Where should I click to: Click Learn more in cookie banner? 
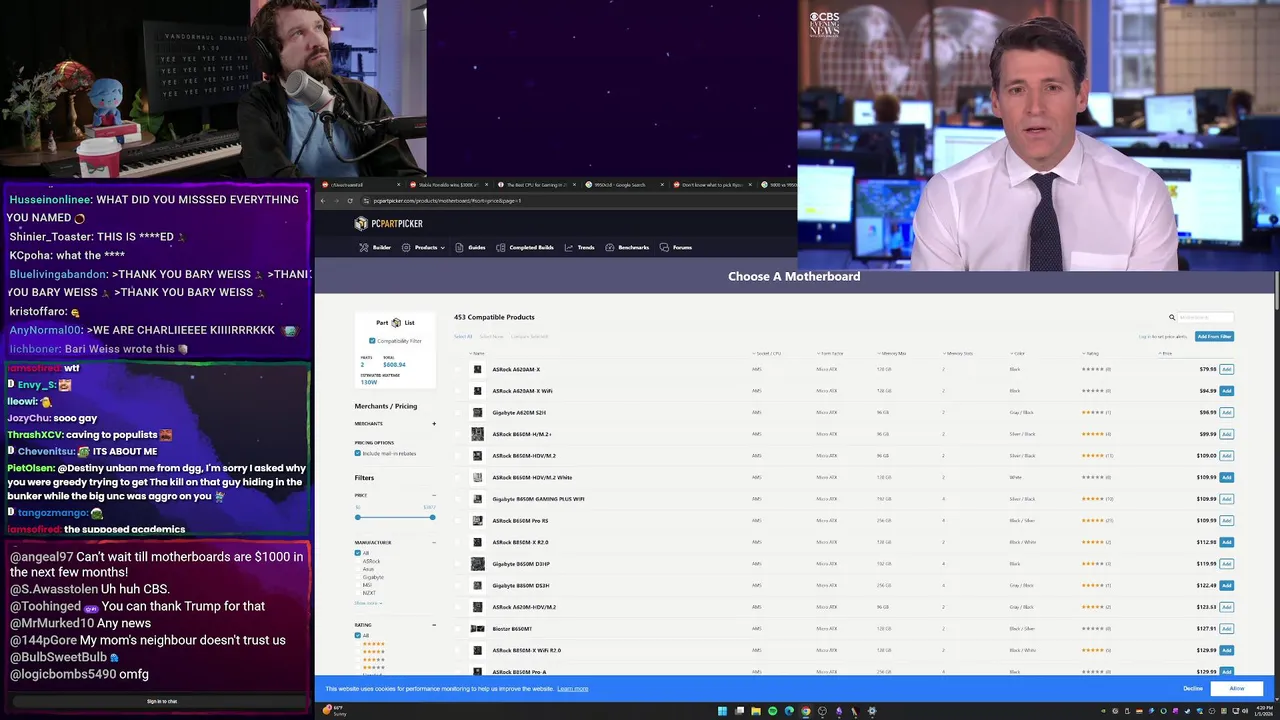[573, 689]
